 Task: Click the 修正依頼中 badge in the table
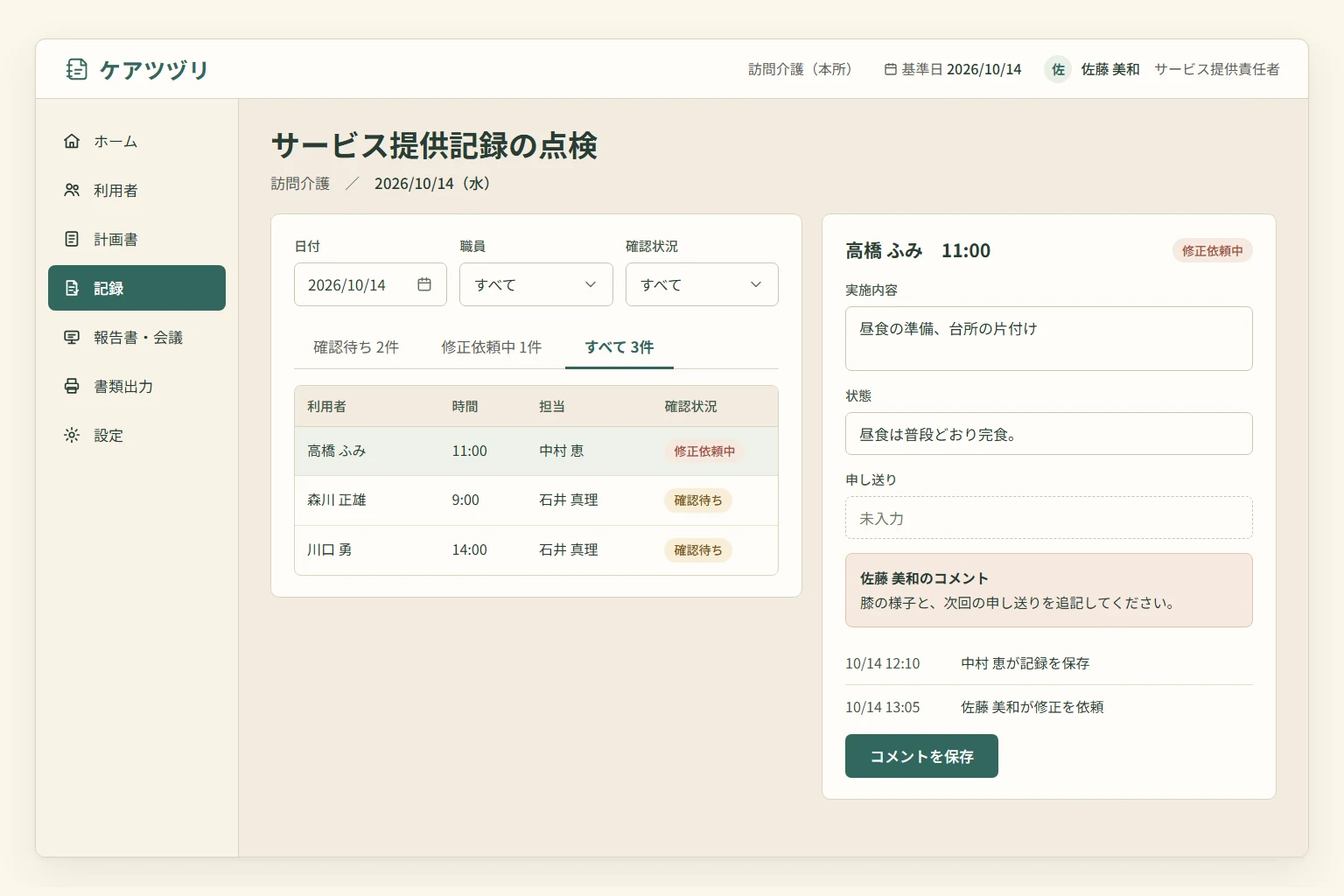(x=704, y=451)
